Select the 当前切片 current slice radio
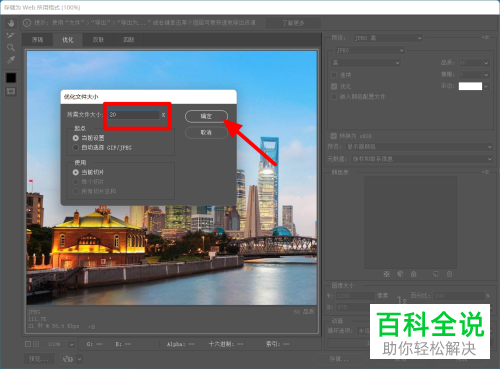This screenshot has height=369, width=500. tap(76, 172)
